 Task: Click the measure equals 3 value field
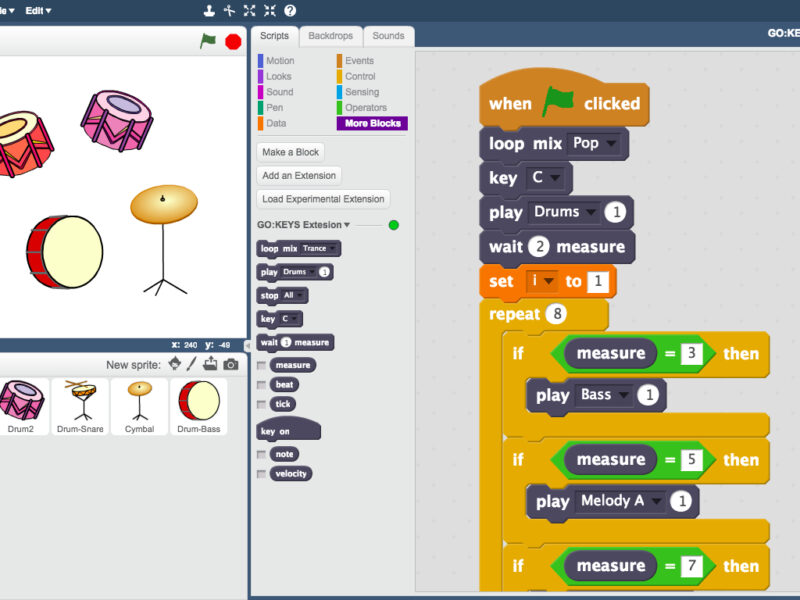691,353
